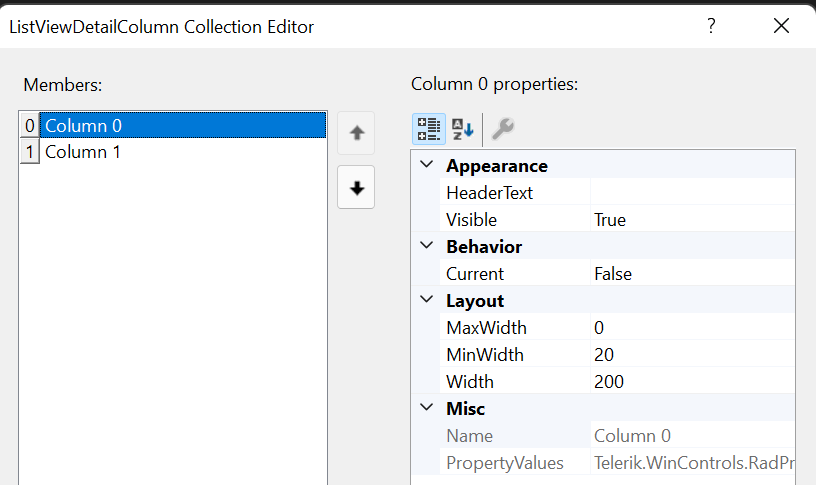
Task: Click the Current property False value
Action: 692,274
